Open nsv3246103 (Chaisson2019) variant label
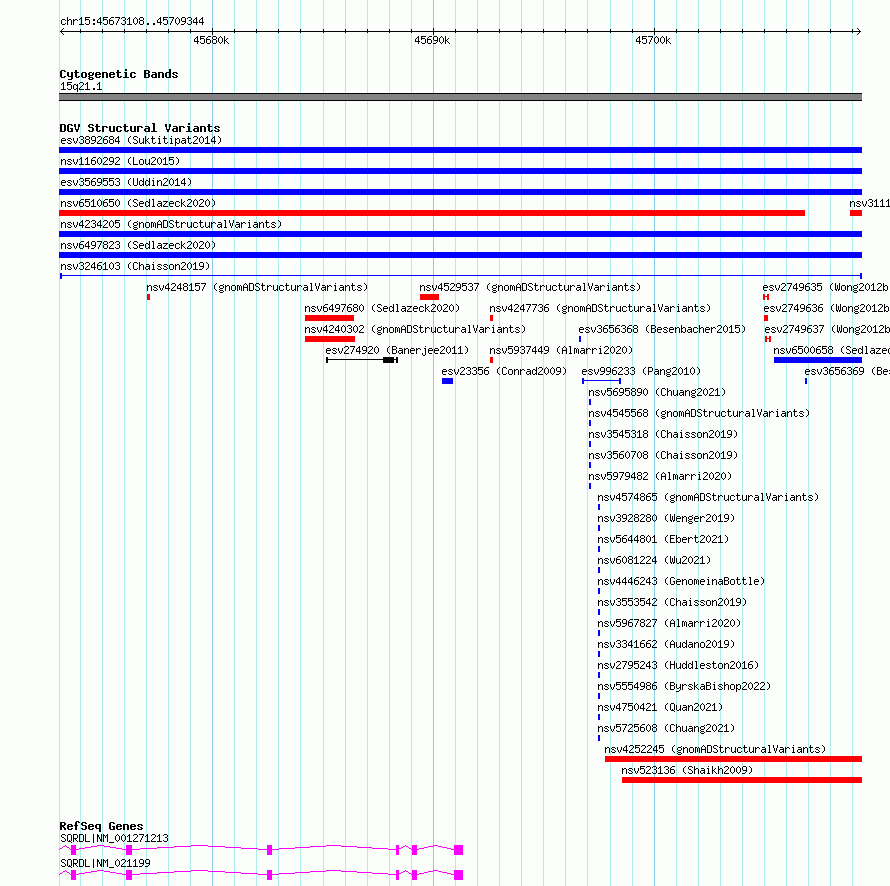Screen dimensions: 890x886 (x=135, y=266)
